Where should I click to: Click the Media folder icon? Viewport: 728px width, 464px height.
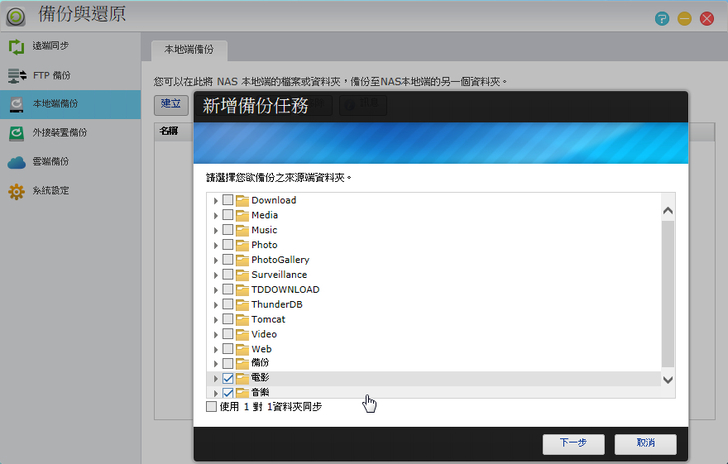click(242, 216)
